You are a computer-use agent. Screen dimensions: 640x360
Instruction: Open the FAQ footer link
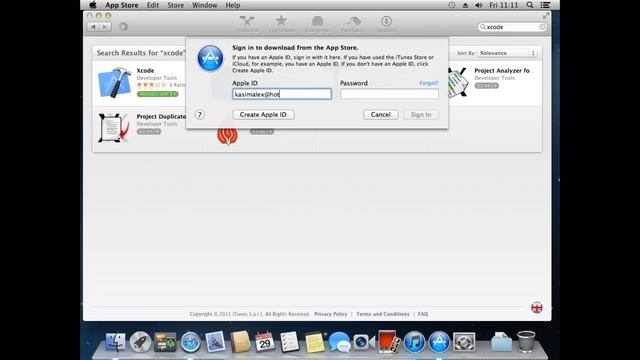point(423,314)
